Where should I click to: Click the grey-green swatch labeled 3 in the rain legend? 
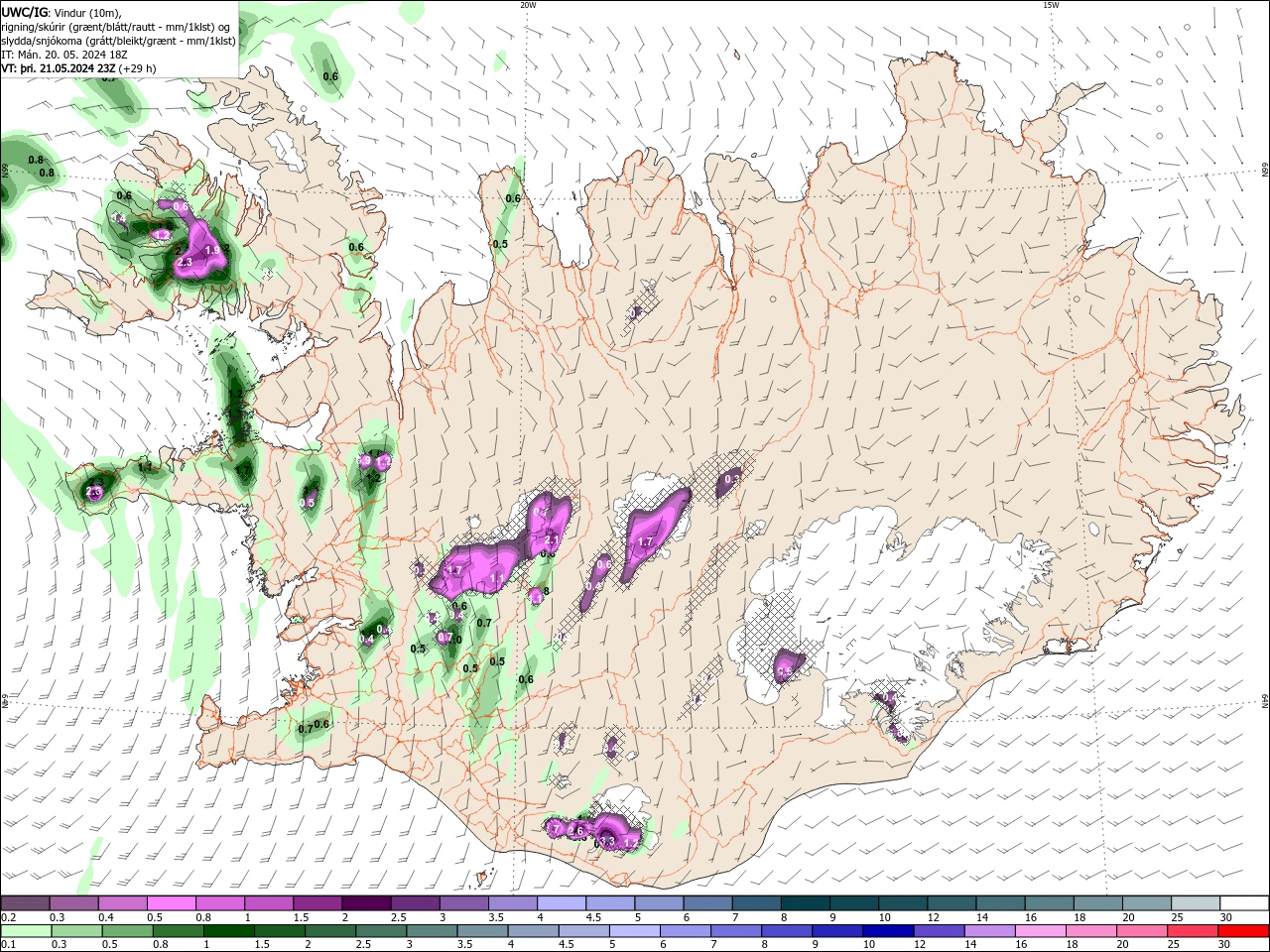pos(433,931)
